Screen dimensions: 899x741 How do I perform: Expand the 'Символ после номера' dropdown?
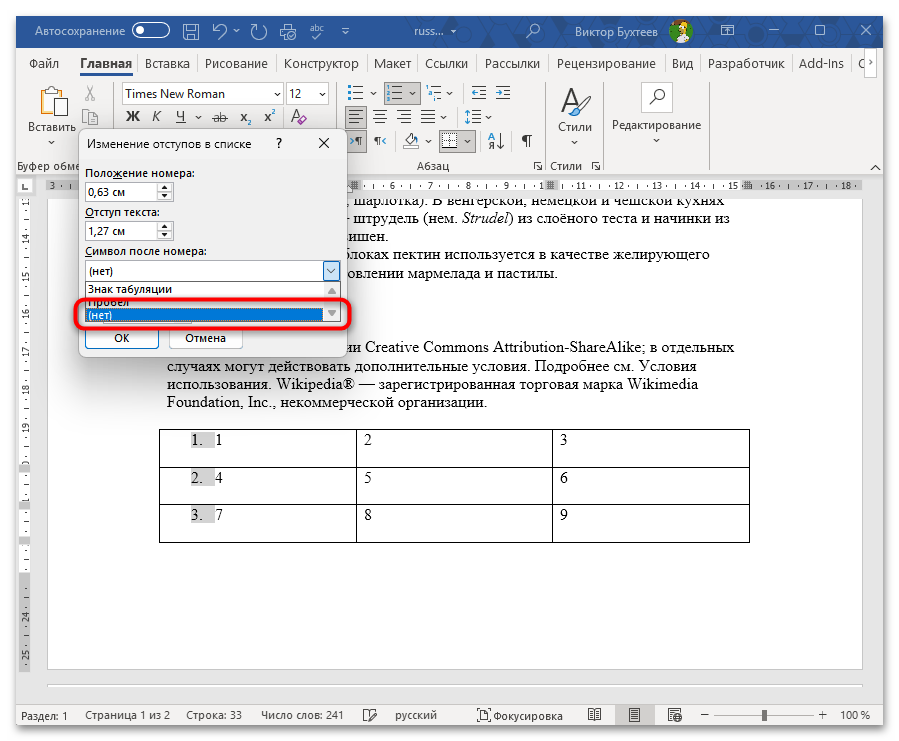point(331,271)
